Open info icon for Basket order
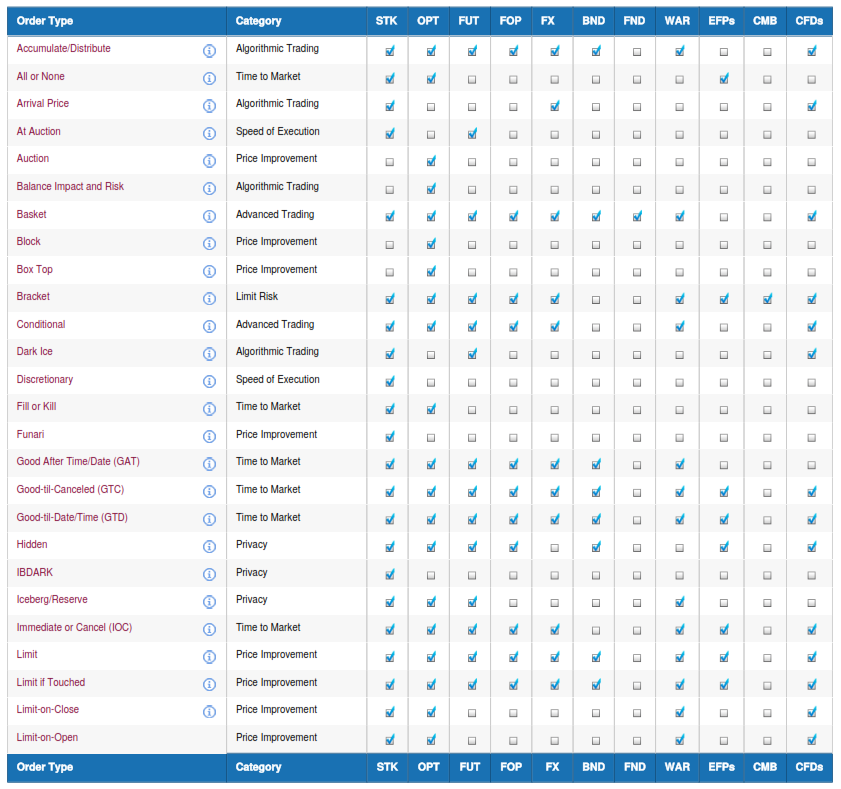The width and height of the screenshot is (841, 789). (209, 216)
